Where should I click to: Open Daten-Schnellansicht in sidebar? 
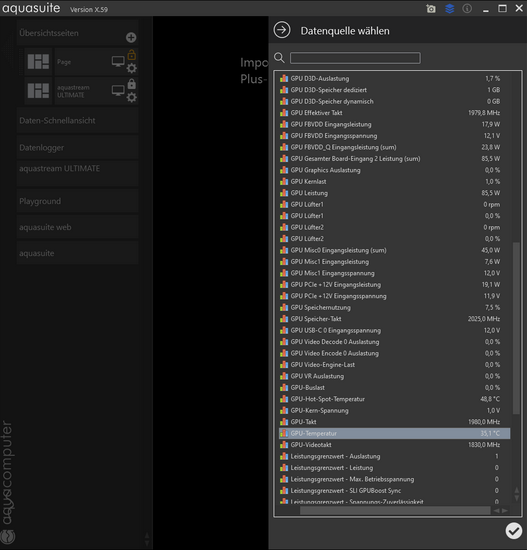coord(77,120)
